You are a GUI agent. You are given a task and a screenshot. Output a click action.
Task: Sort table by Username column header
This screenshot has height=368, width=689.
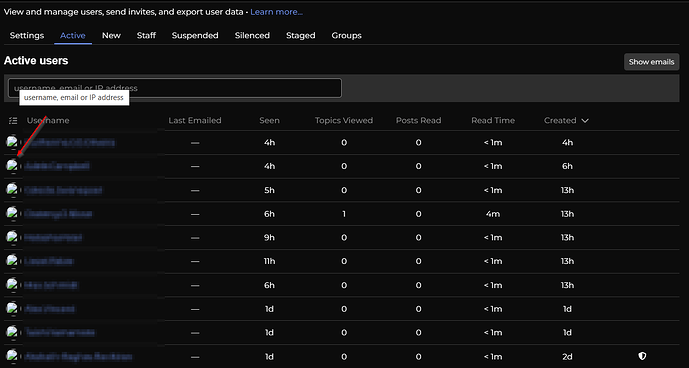[48, 120]
